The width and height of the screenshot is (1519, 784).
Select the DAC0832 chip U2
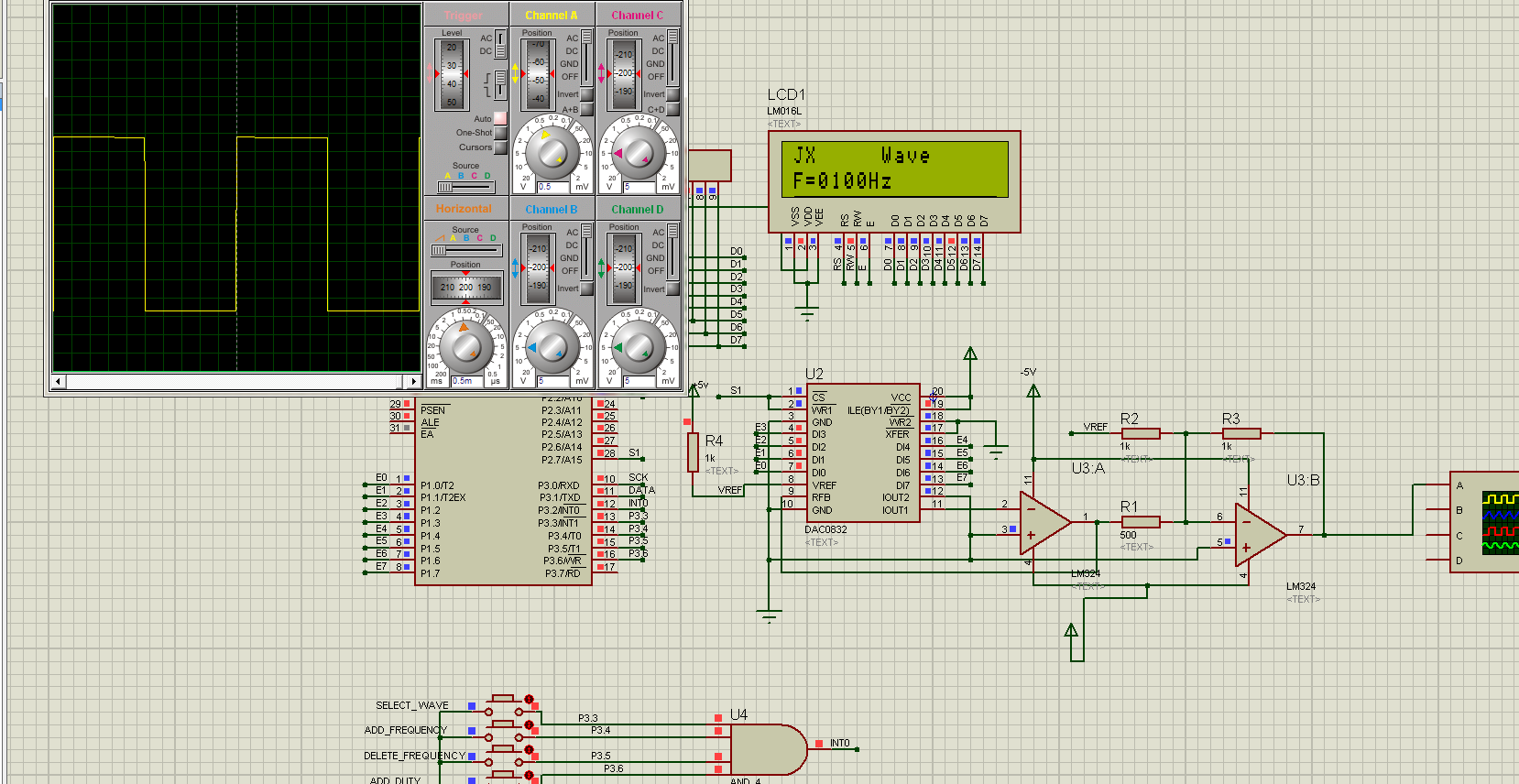pyautogui.click(x=862, y=452)
